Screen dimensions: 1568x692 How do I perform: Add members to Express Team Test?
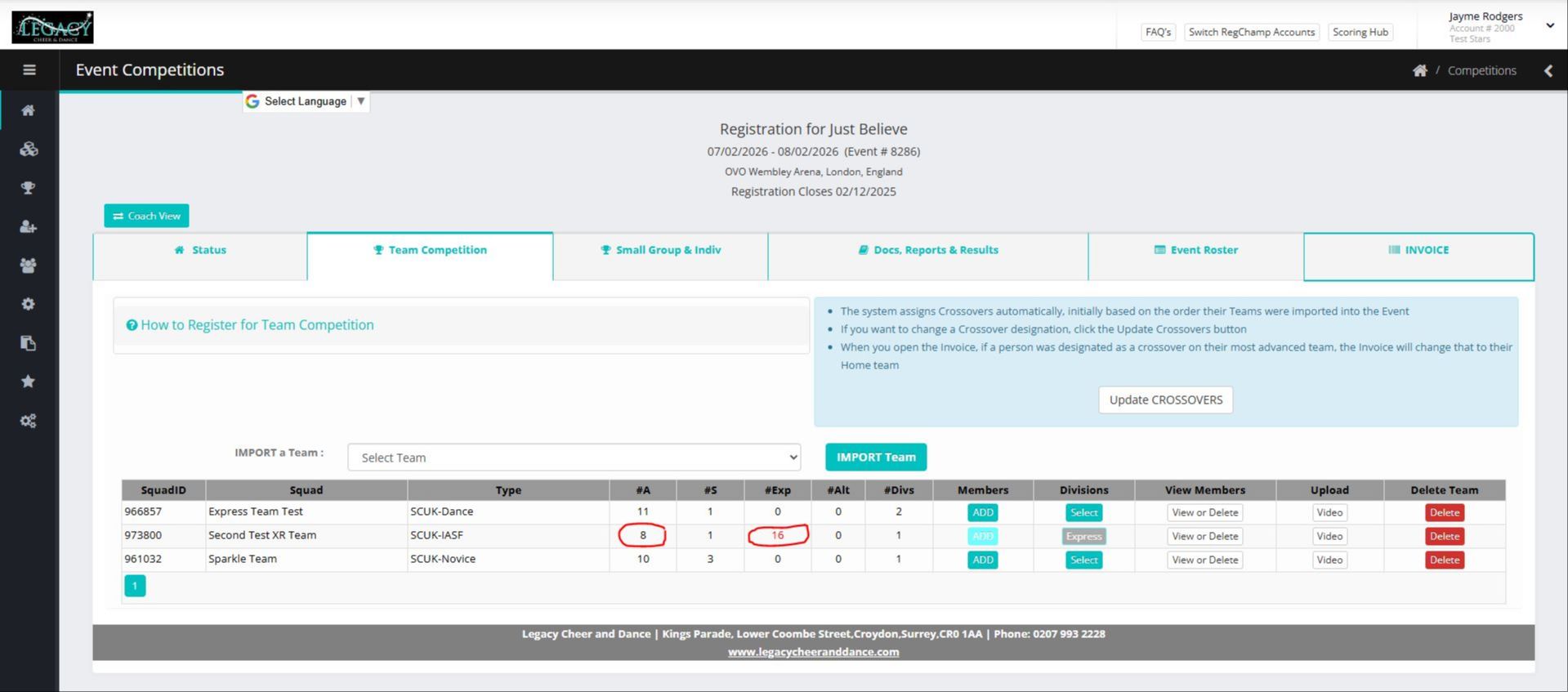coord(983,513)
